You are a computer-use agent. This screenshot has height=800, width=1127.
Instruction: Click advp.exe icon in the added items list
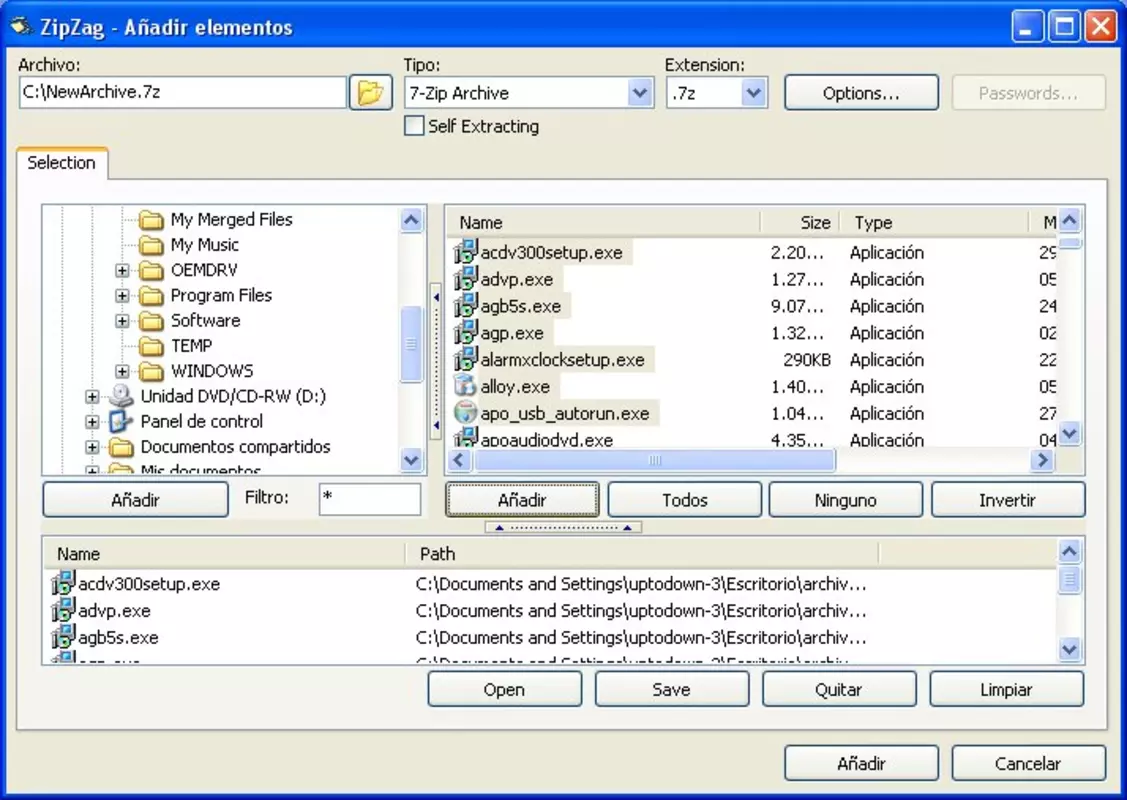63,610
